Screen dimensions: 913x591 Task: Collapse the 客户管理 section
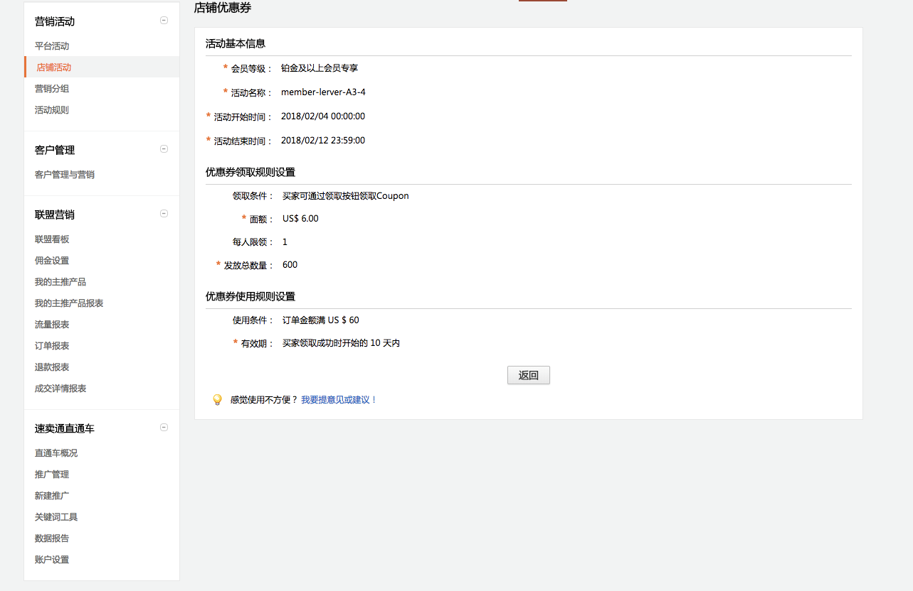click(x=164, y=150)
